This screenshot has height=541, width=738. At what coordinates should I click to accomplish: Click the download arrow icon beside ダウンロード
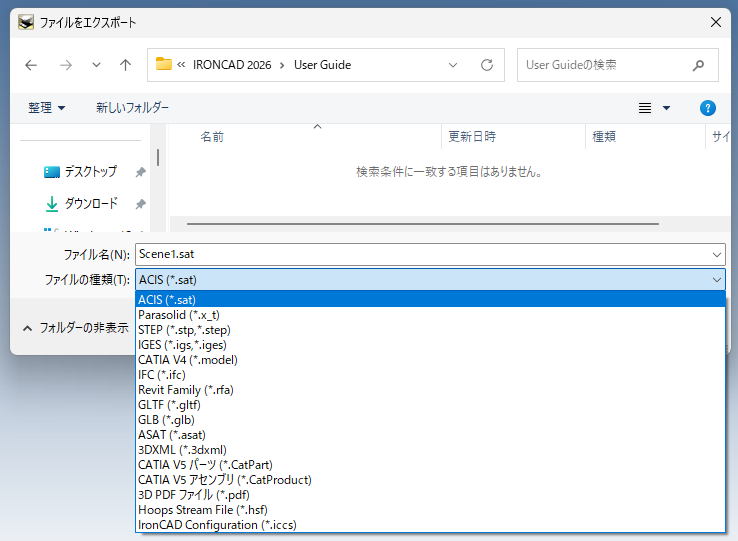(52, 204)
